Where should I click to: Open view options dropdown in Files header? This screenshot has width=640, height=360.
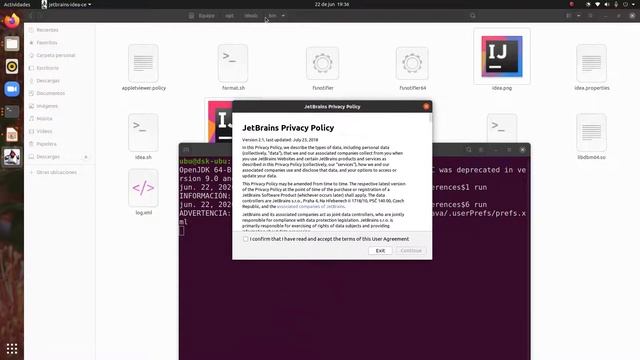pyautogui.click(x=579, y=16)
